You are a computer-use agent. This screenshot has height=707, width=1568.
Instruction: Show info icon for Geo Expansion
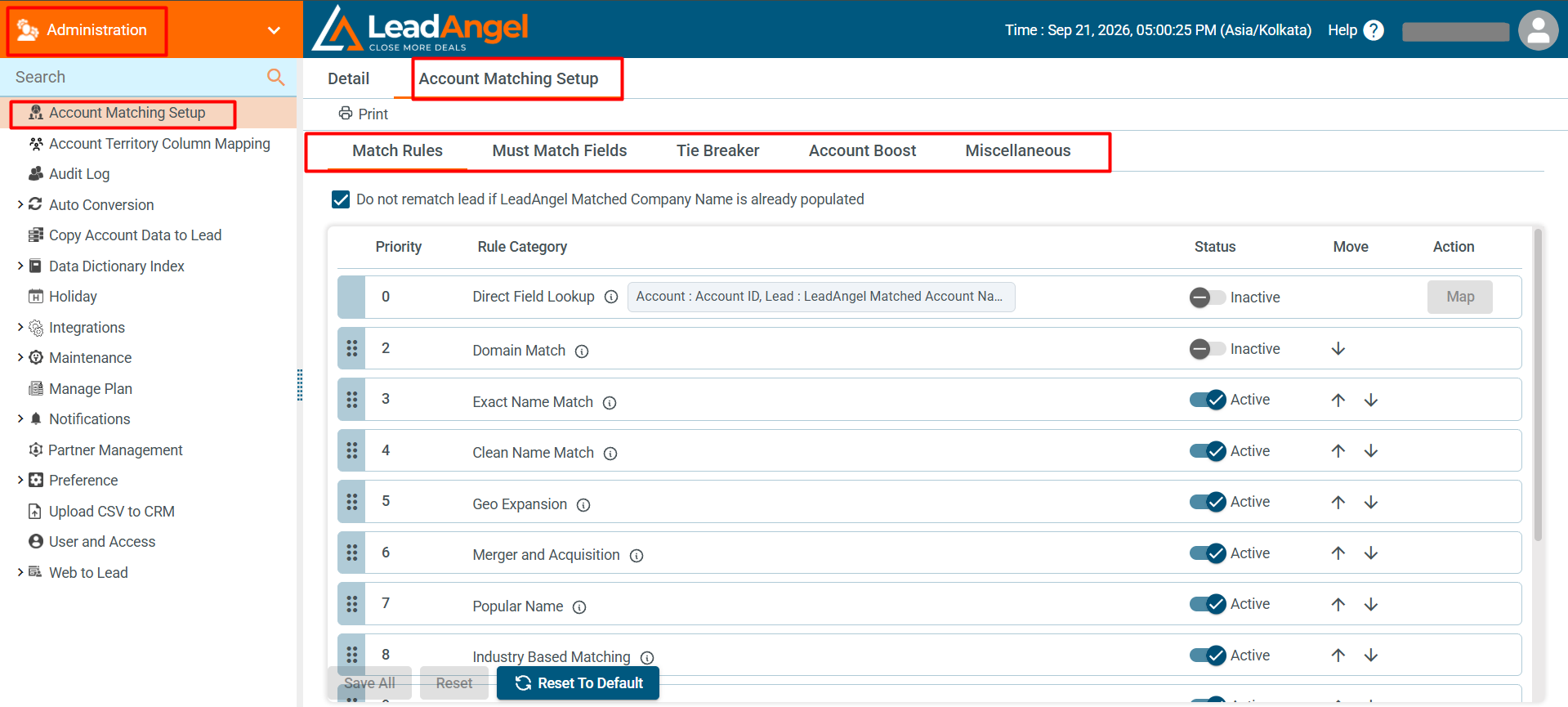point(583,505)
